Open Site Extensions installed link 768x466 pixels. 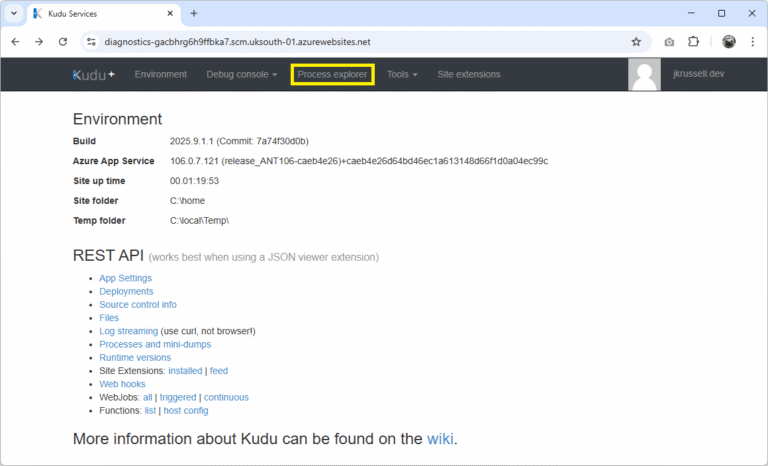point(185,371)
